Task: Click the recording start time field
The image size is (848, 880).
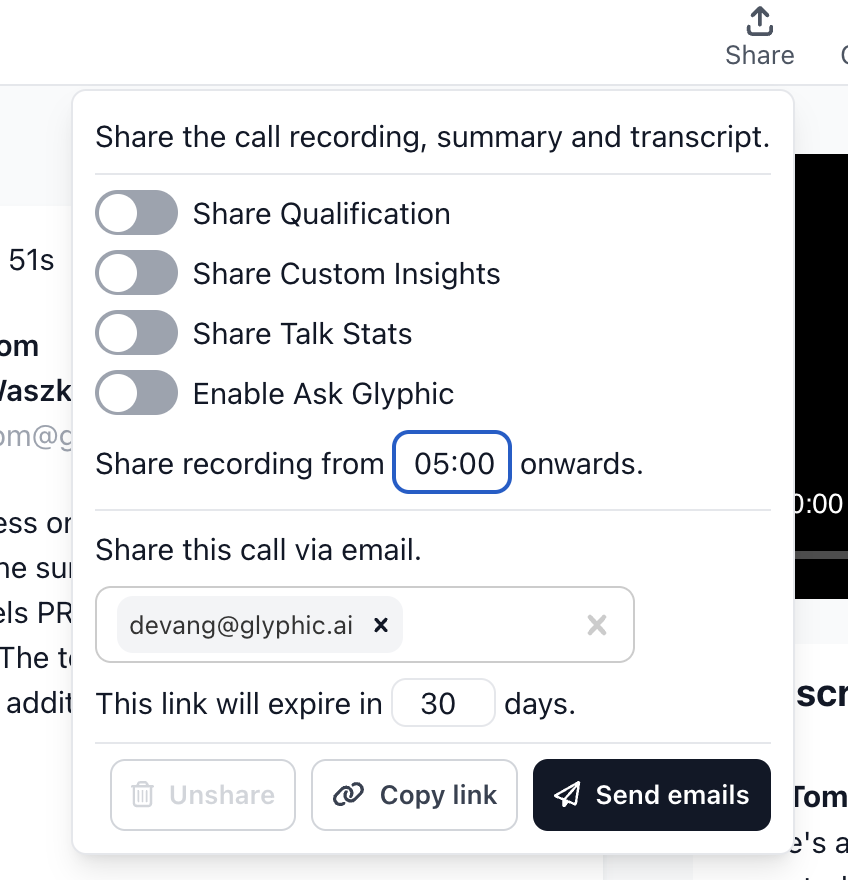Action: point(453,463)
